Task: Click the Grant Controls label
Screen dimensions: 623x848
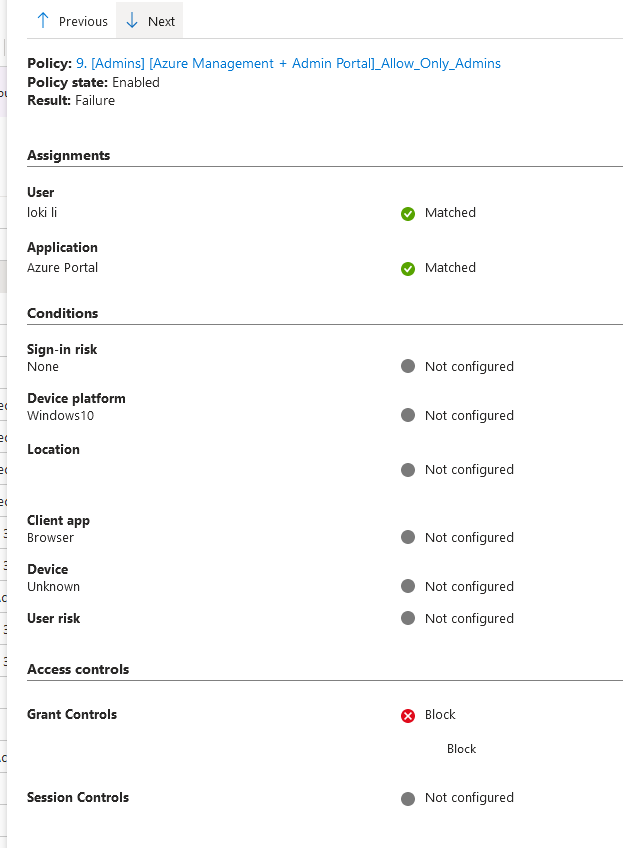Action: [x=72, y=714]
